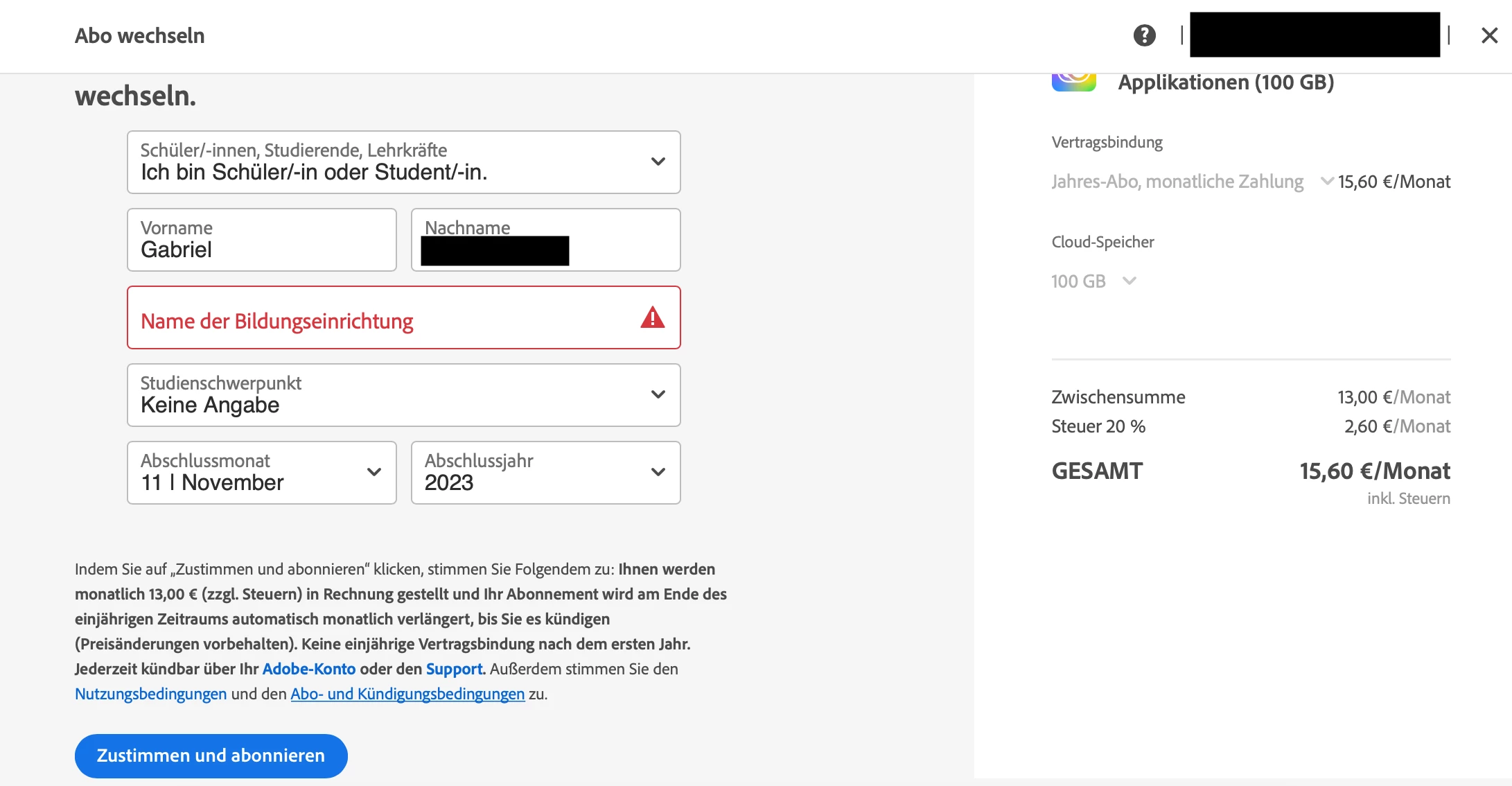The image size is (1512, 786).
Task: Click the help question mark icon
Action: click(1144, 35)
